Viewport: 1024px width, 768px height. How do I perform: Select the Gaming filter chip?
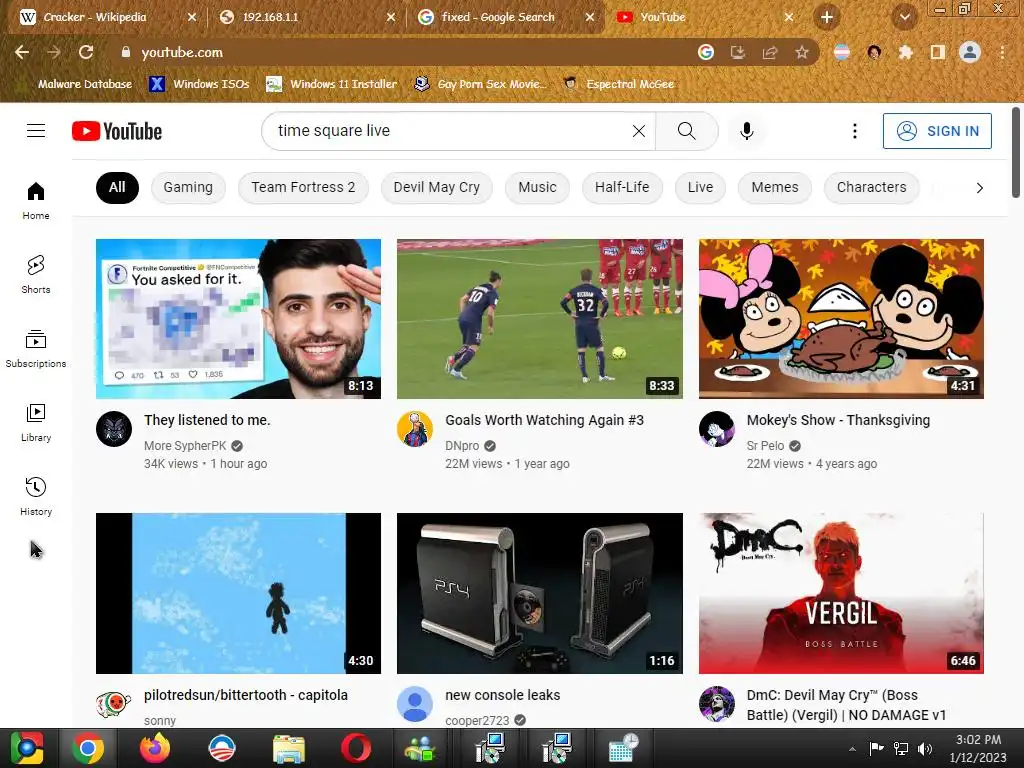point(188,187)
